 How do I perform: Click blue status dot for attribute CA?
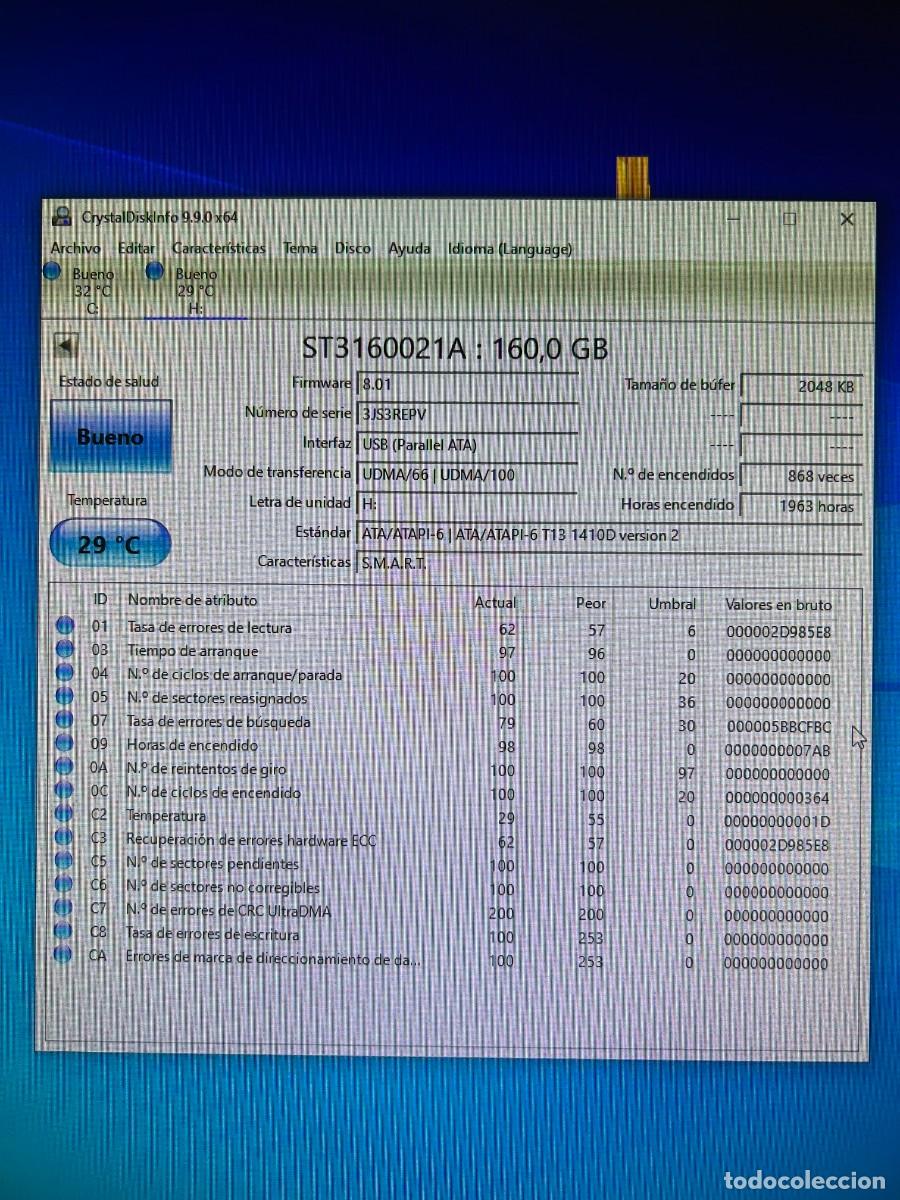click(63, 955)
